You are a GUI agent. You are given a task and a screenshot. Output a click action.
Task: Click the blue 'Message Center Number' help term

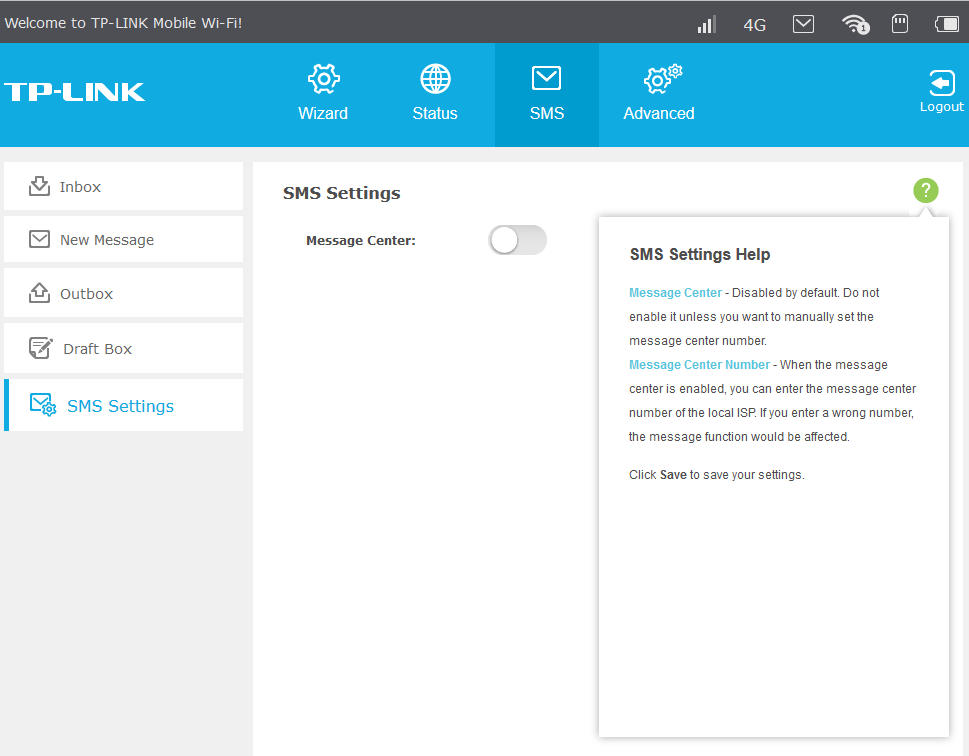(x=700, y=365)
